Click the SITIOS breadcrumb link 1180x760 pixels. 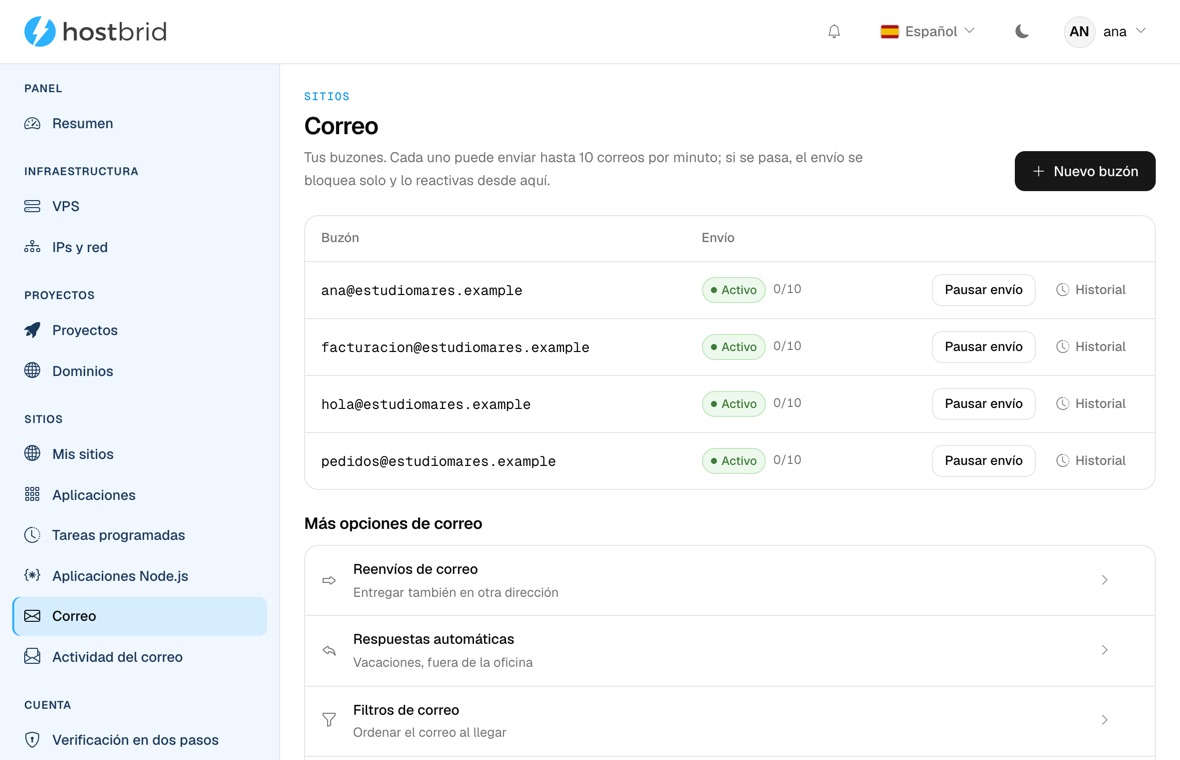tap(327, 96)
